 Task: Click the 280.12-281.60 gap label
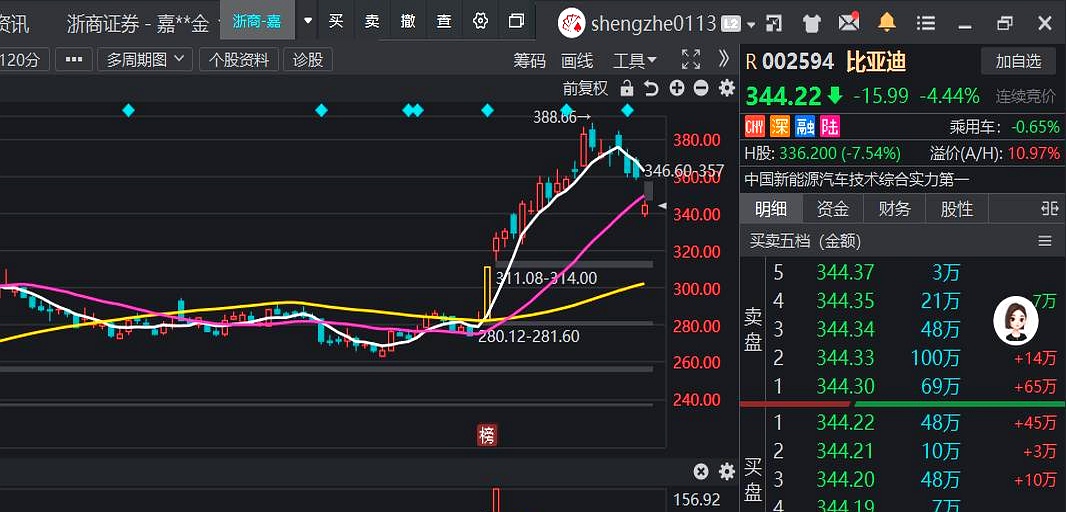coord(529,336)
